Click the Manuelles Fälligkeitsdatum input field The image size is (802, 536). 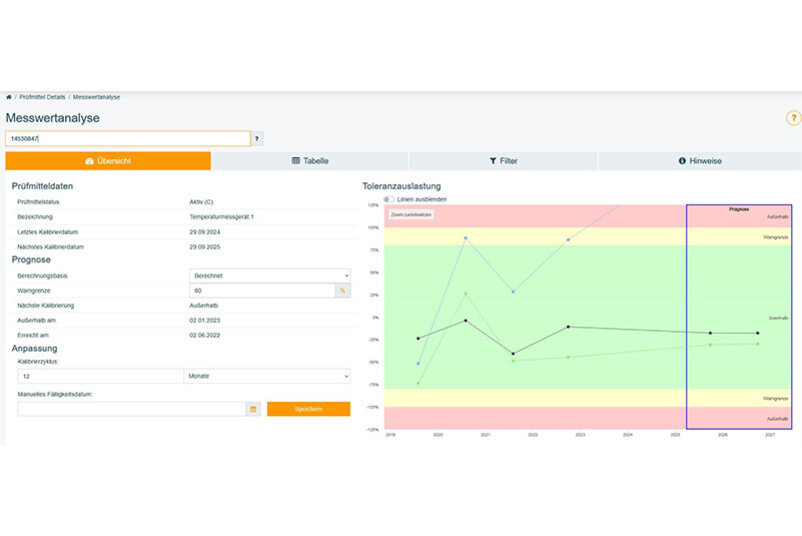point(125,409)
